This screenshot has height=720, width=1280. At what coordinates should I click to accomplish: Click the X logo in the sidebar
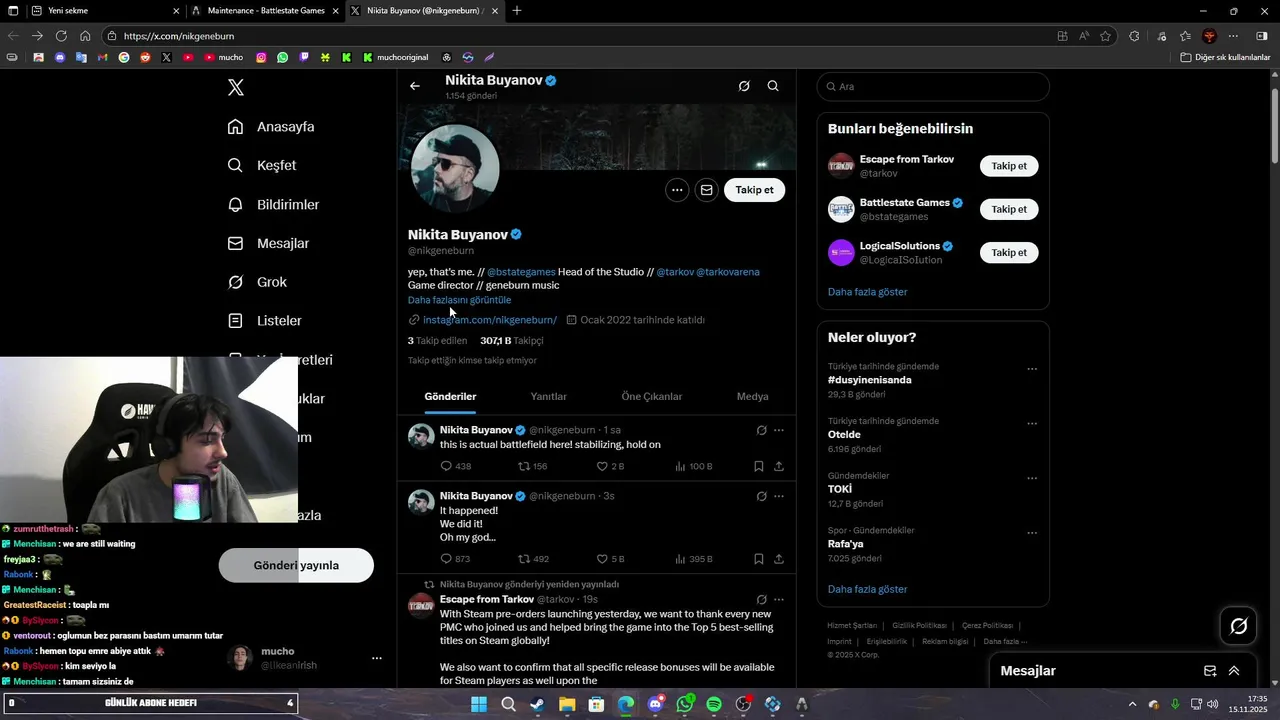(x=236, y=87)
